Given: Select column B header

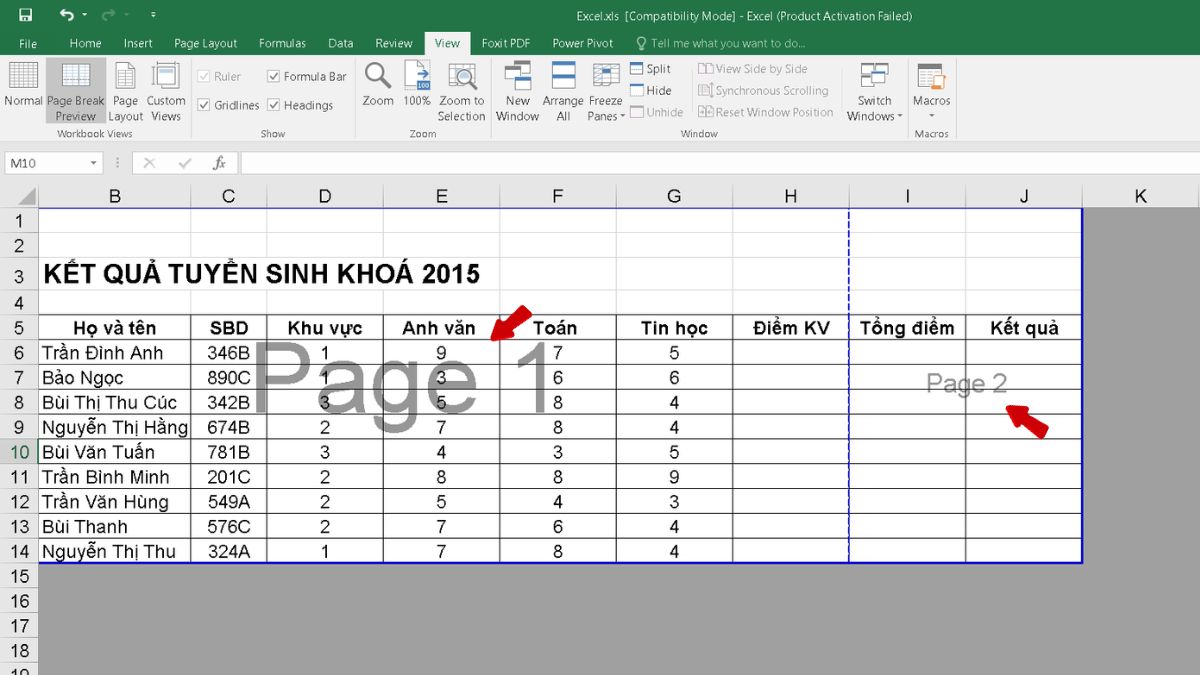Looking at the screenshot, I should pos(115,197).
